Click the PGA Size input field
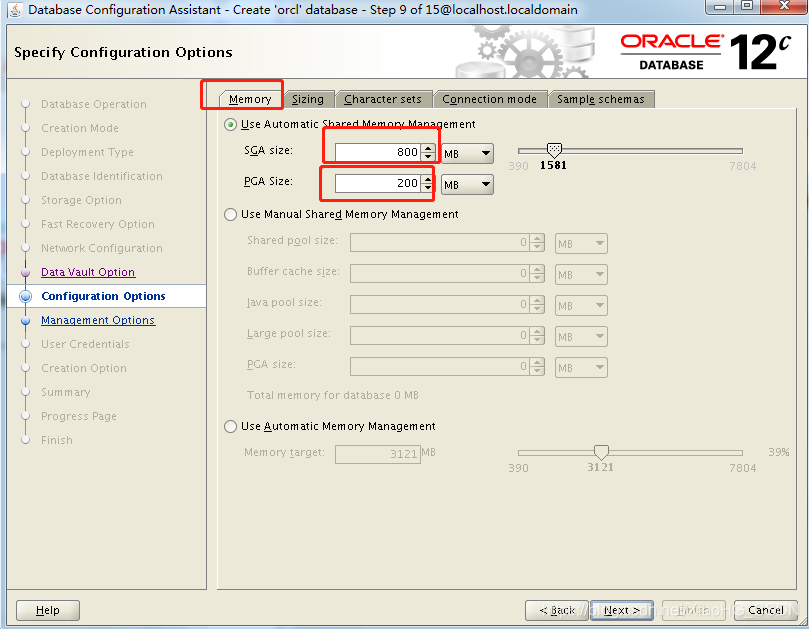The width and height of the screenshot is (809, 629). tap(378, 183)
